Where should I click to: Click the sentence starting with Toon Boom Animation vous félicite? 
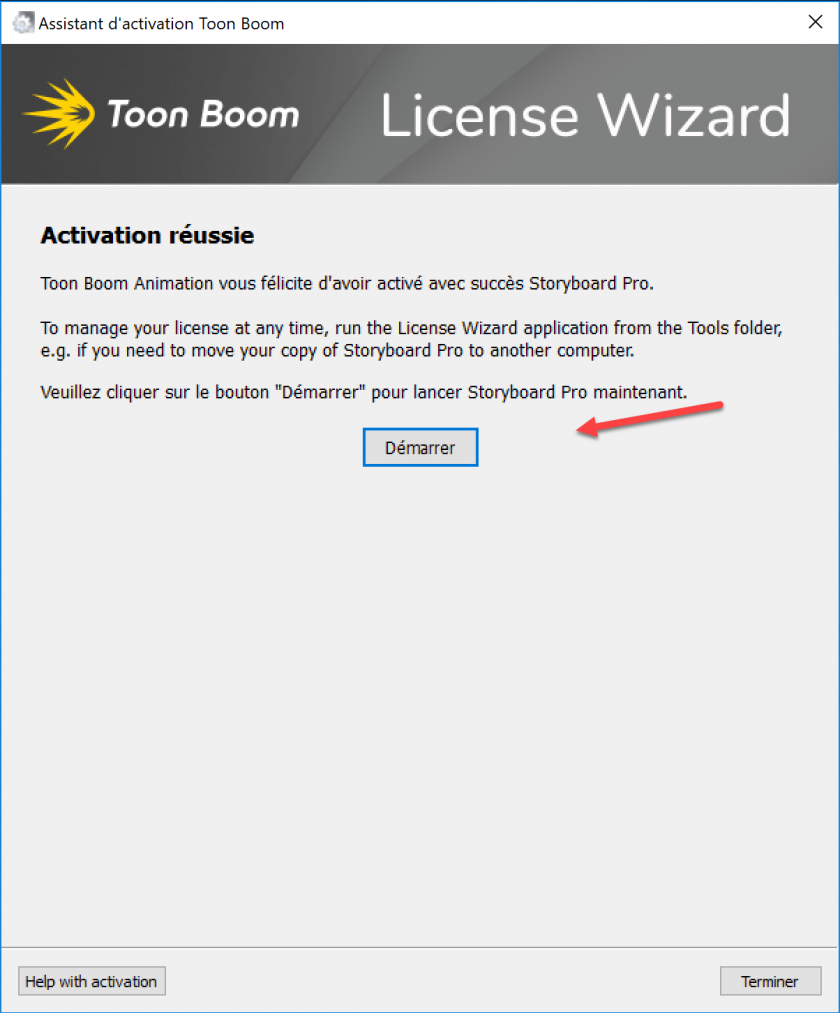point(347,284)
